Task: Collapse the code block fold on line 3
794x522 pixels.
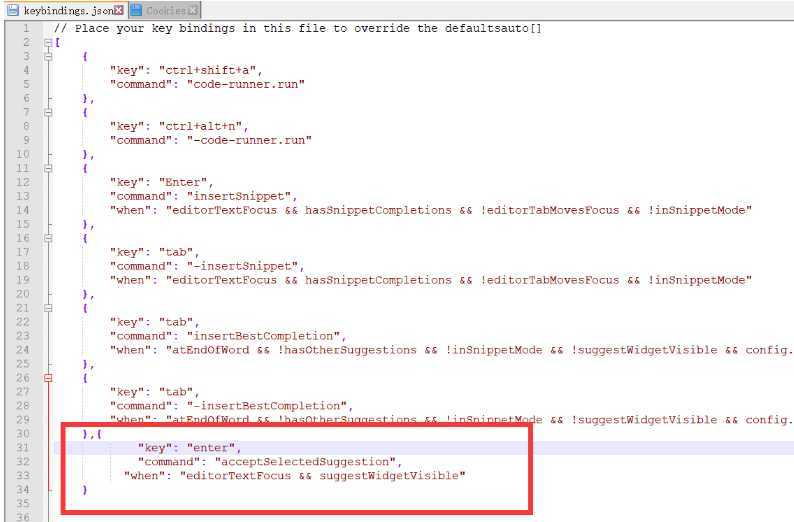Action: tap(48, 57)
